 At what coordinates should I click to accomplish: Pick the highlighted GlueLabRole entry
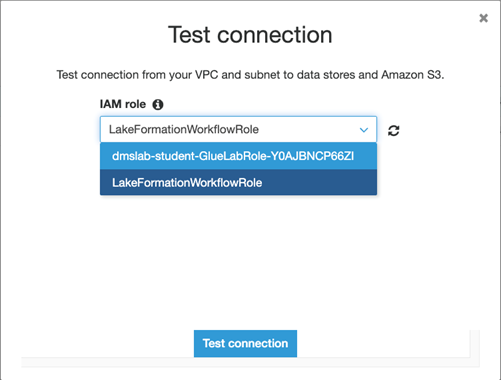pos(238,156)
